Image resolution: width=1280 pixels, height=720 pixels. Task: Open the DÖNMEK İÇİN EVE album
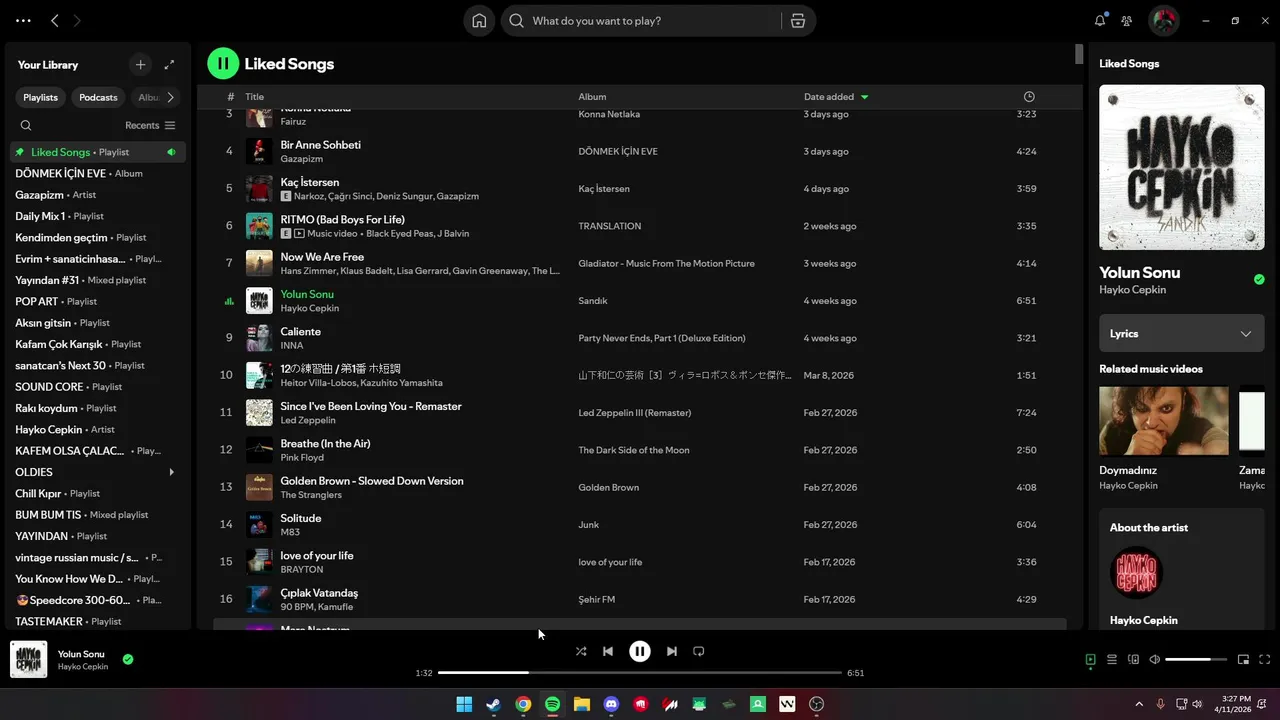pos(97,173)
